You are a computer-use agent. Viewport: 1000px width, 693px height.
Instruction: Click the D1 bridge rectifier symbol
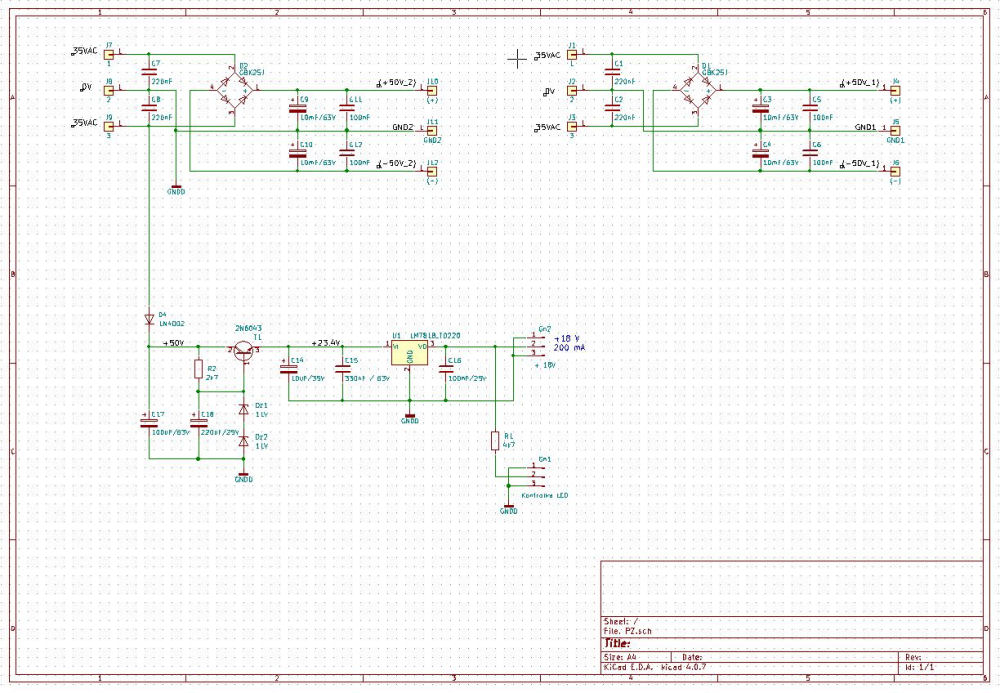click(696, 92)
